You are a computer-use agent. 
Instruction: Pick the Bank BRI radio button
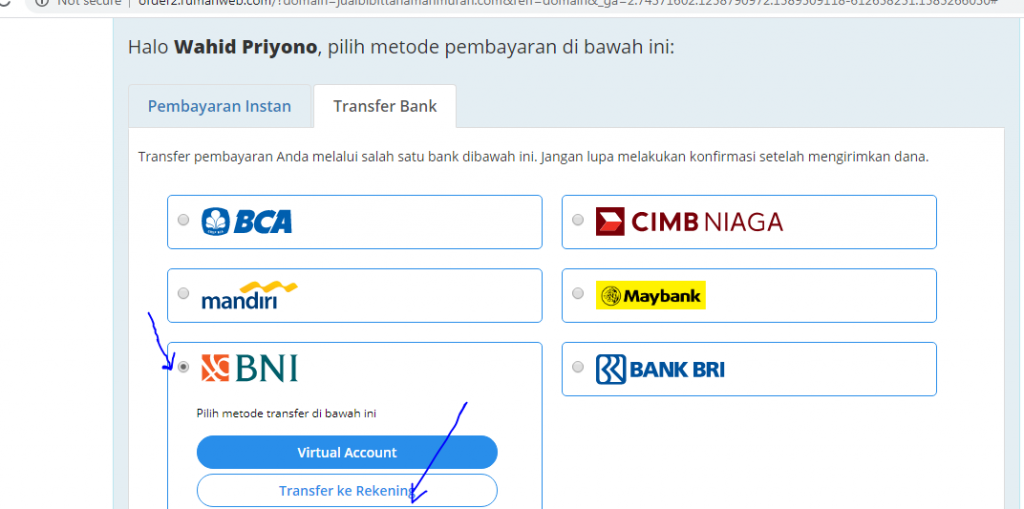click(x=577, y=367)
